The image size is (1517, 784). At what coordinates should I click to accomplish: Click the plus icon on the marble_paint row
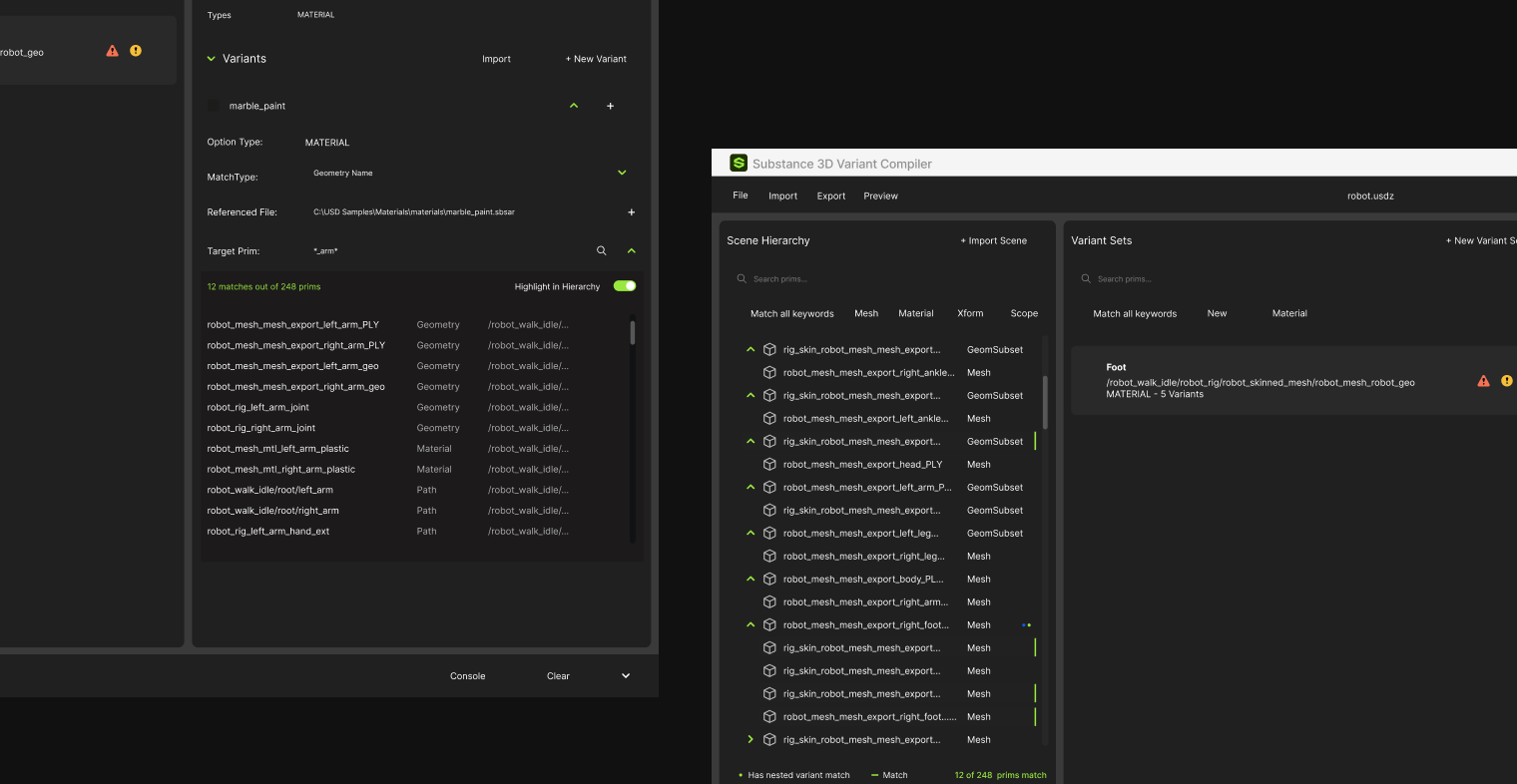click(x=611, y=106)
